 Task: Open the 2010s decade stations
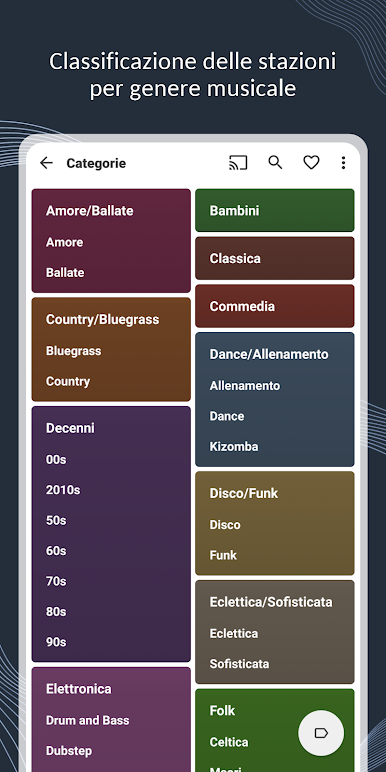coord(63,490)
